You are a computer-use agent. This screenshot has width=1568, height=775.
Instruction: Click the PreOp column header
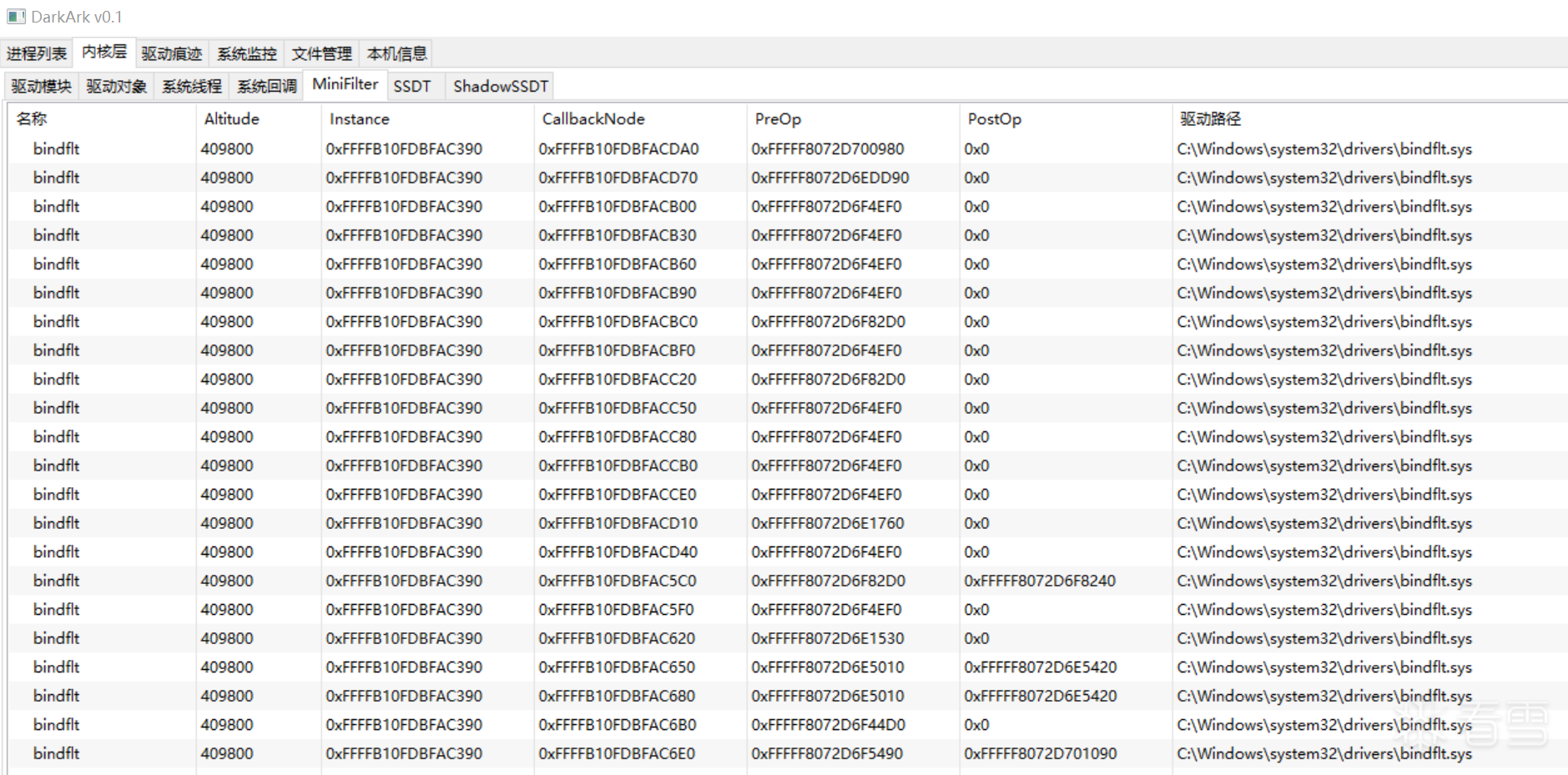778,119
